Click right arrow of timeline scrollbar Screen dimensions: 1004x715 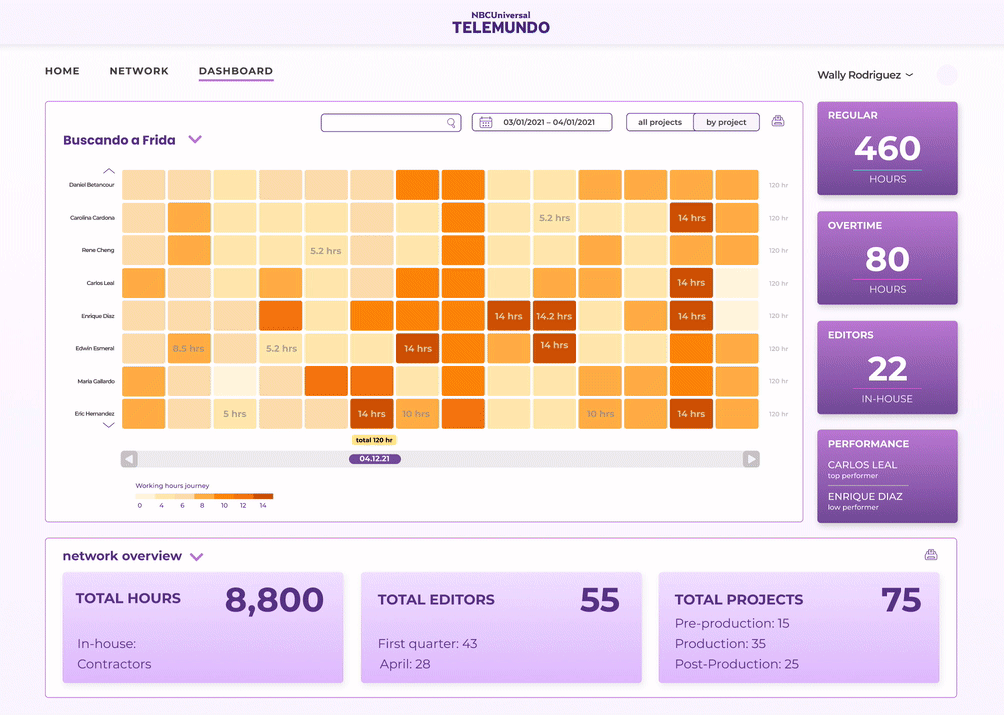coord(751,459)
